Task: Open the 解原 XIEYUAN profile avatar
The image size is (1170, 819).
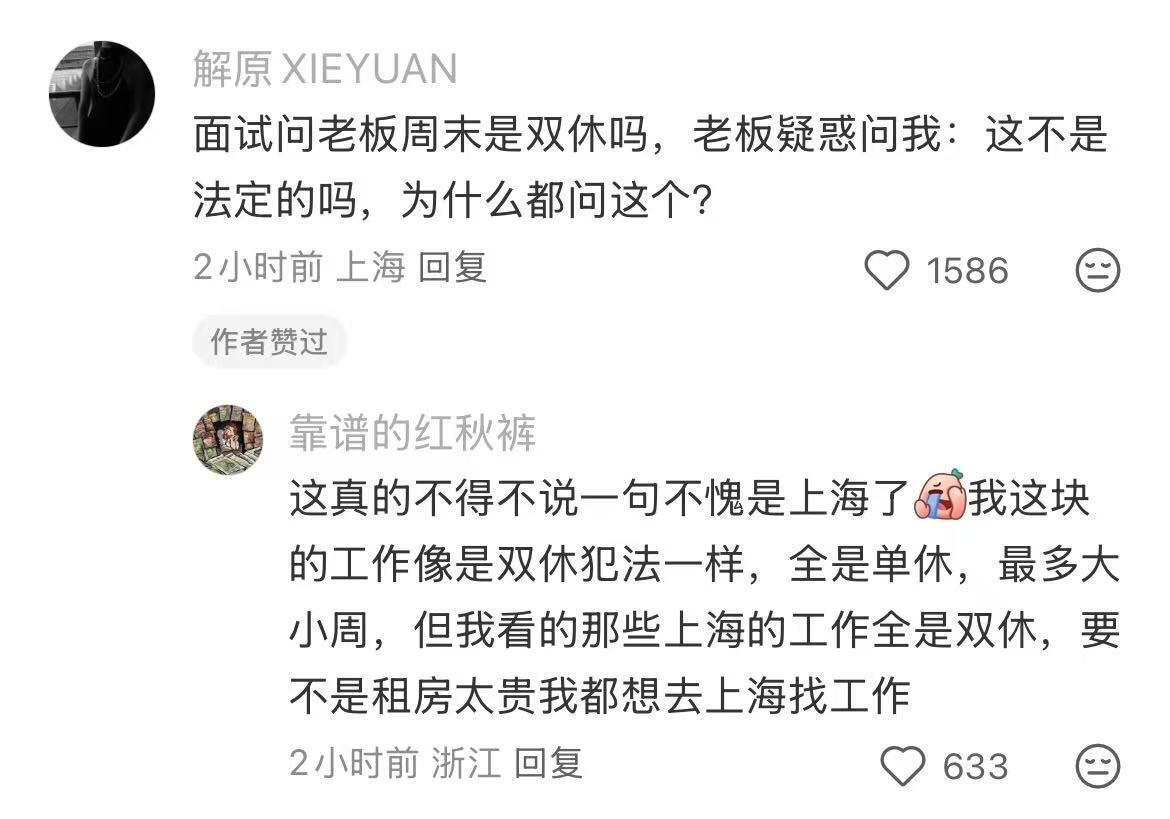Action: click(101, 94)
